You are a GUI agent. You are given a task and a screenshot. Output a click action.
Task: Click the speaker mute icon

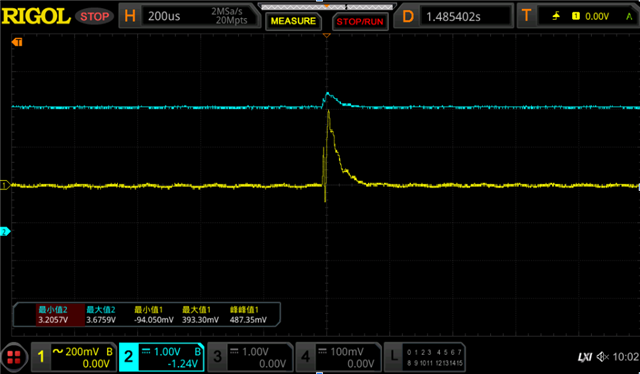tap(602, 357)
